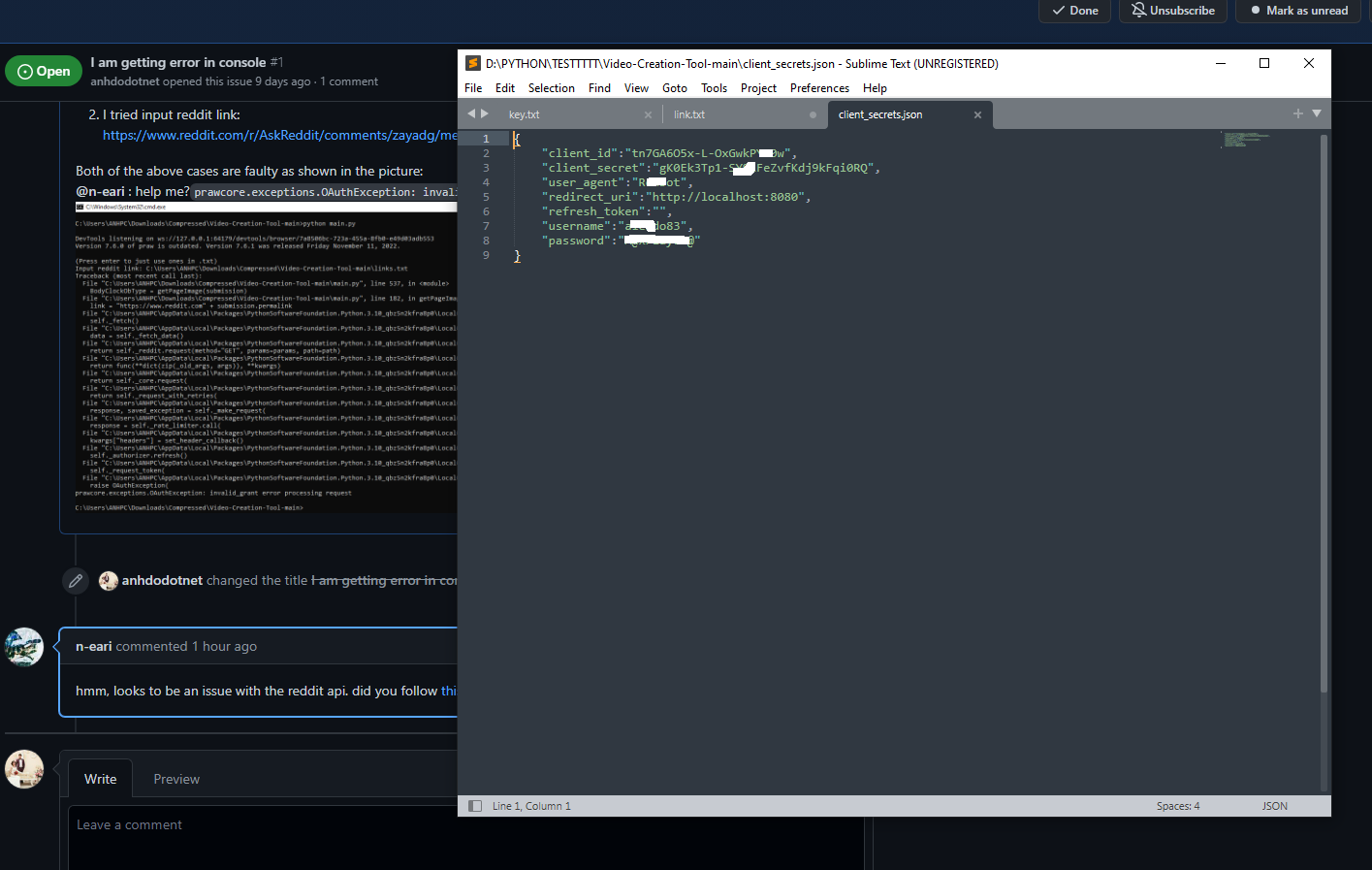Click the "redirect_uri" line in the editor
Screen dimensions: 1372x870
676,197
